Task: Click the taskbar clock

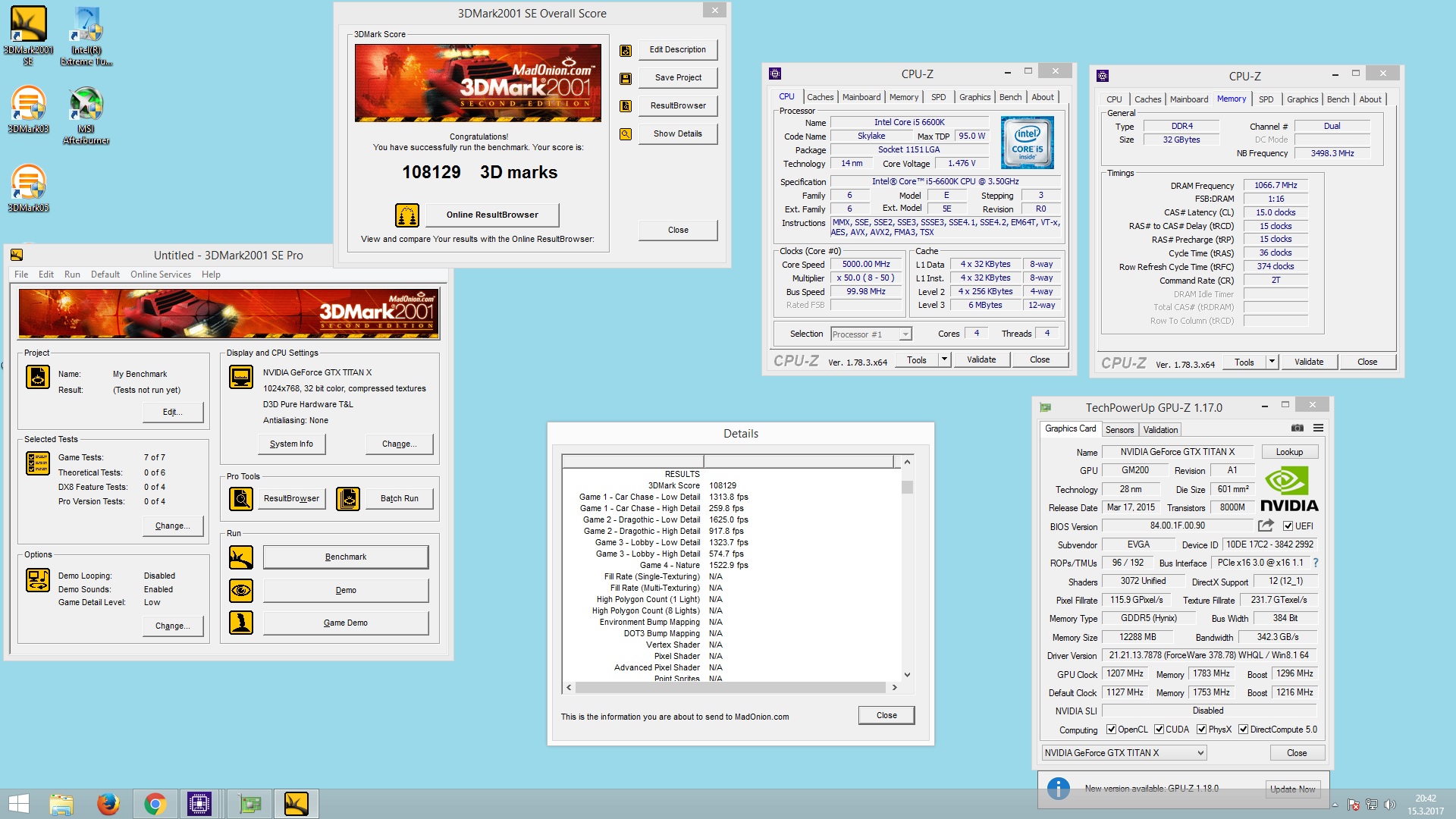Action: (x=1425, y=805)
